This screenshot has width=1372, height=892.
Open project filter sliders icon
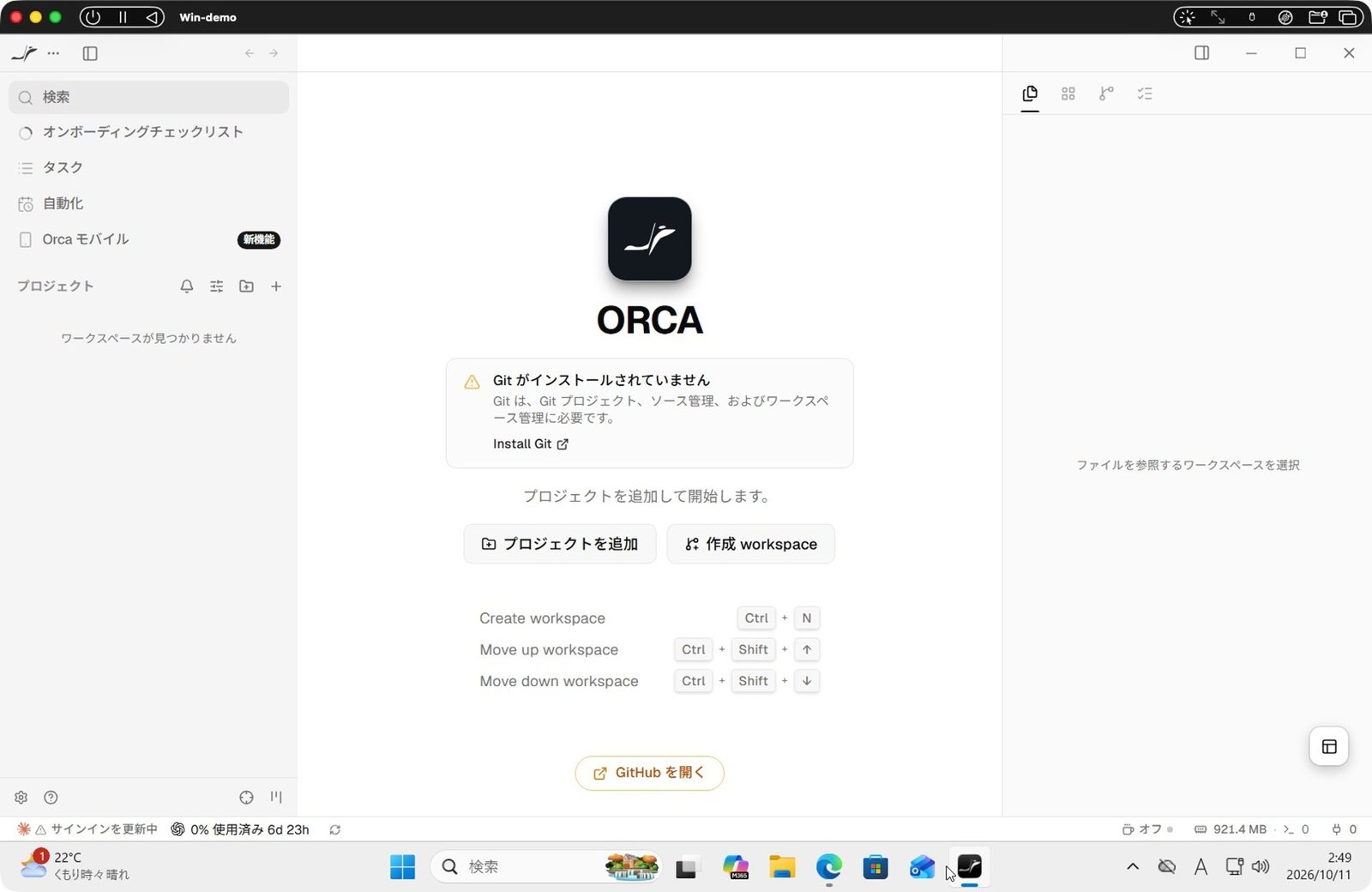pyautogui.click(x=216, y=286)
